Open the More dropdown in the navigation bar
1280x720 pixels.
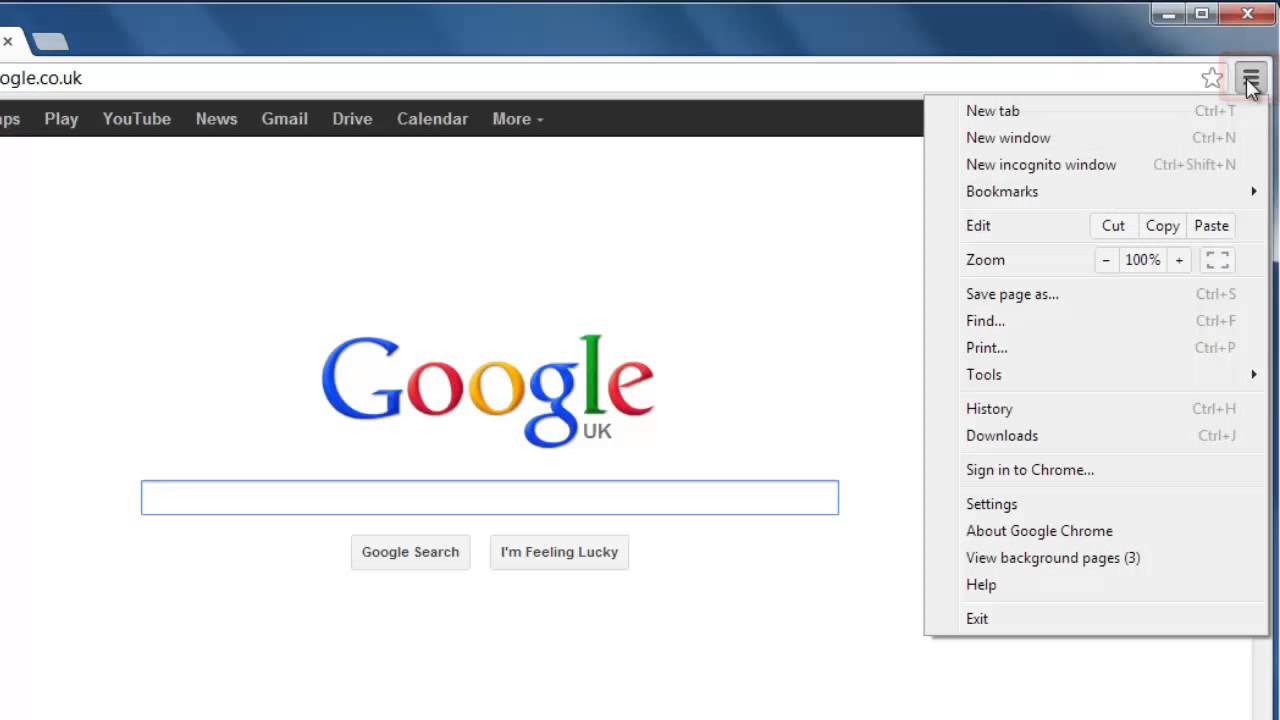pyautogui.click(x=516, y=118)
